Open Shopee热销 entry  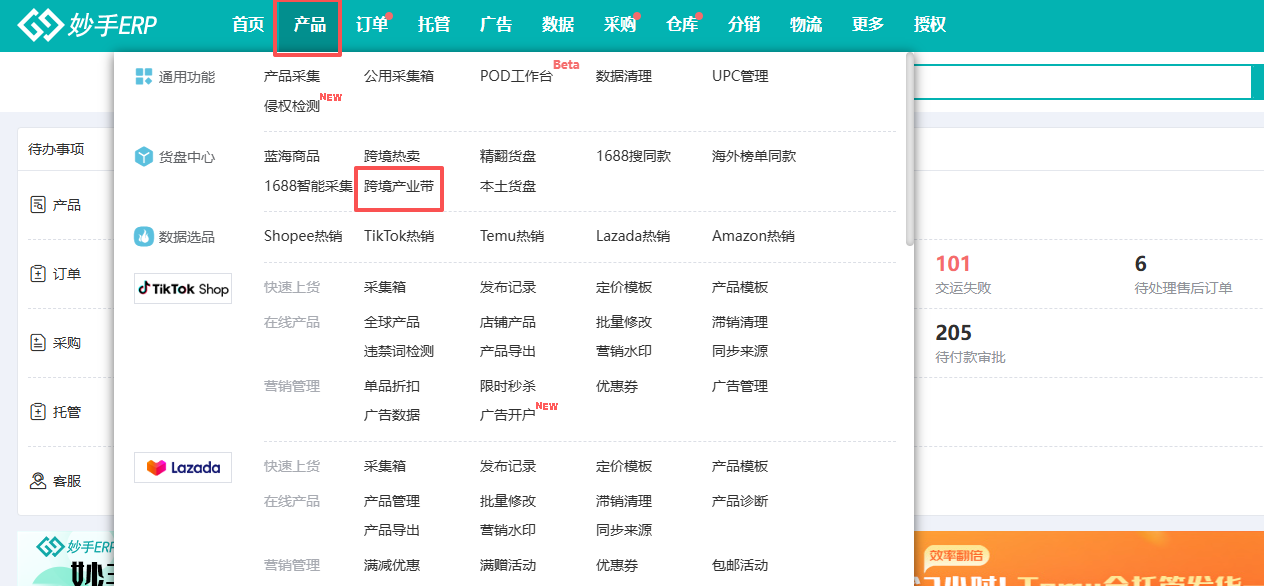coord(303,236)
